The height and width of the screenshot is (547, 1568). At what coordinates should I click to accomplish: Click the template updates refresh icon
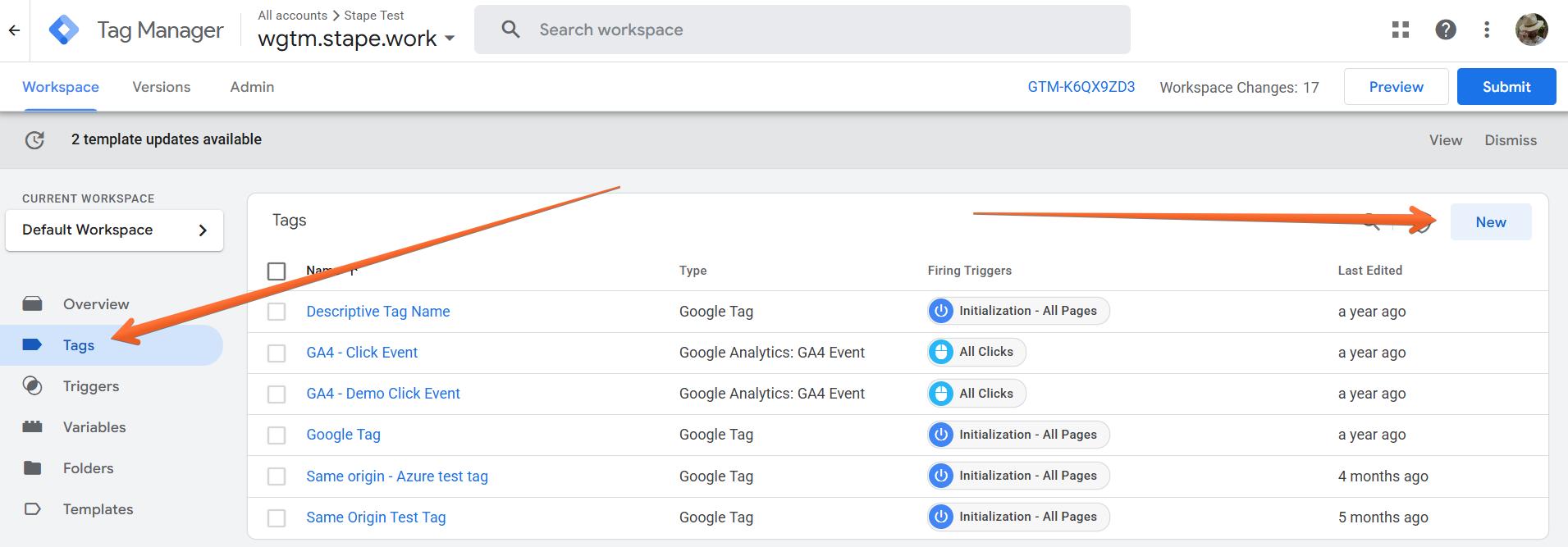[34, 140]
